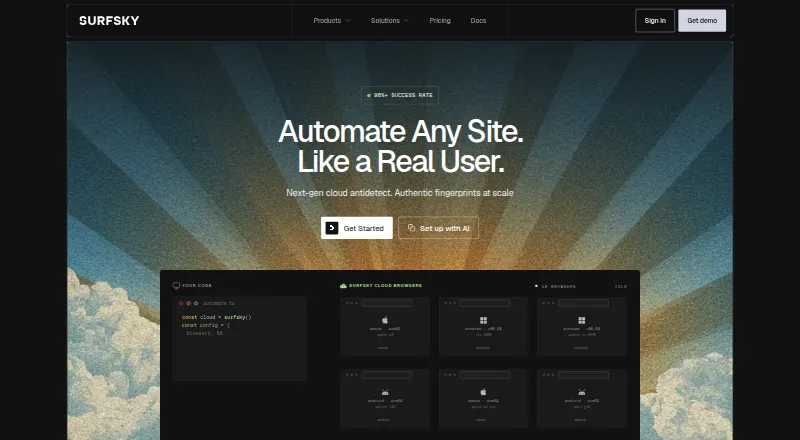
Task: Click address bar of bottom-right Android card
Action: [583, 375]
